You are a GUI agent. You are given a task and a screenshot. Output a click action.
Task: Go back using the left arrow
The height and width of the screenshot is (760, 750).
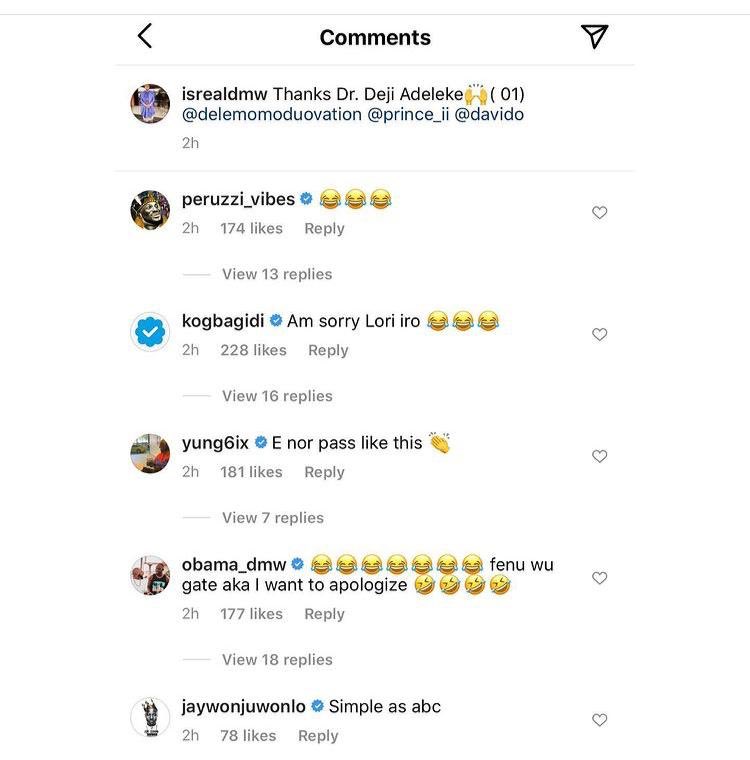145,37
